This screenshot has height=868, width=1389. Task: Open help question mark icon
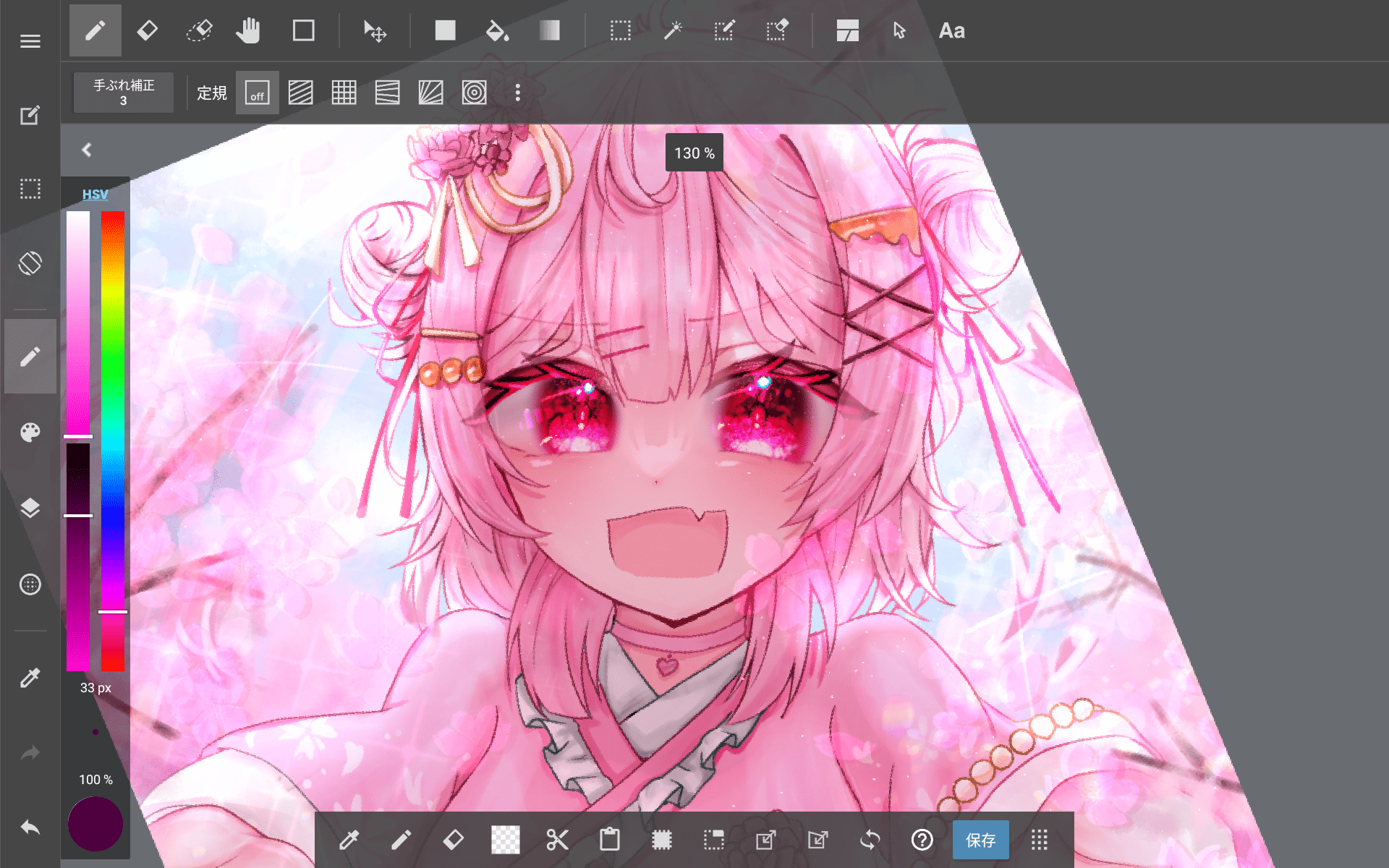pos(922,840)
